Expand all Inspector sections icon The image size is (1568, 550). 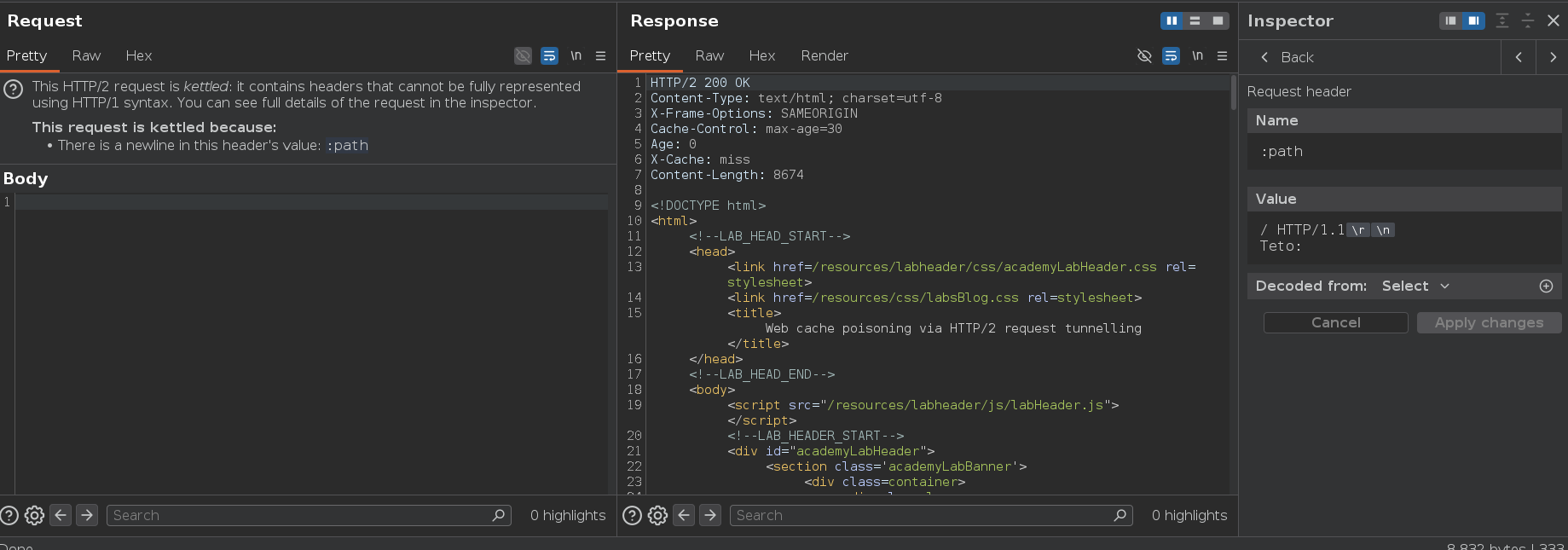pos(1502,20)
